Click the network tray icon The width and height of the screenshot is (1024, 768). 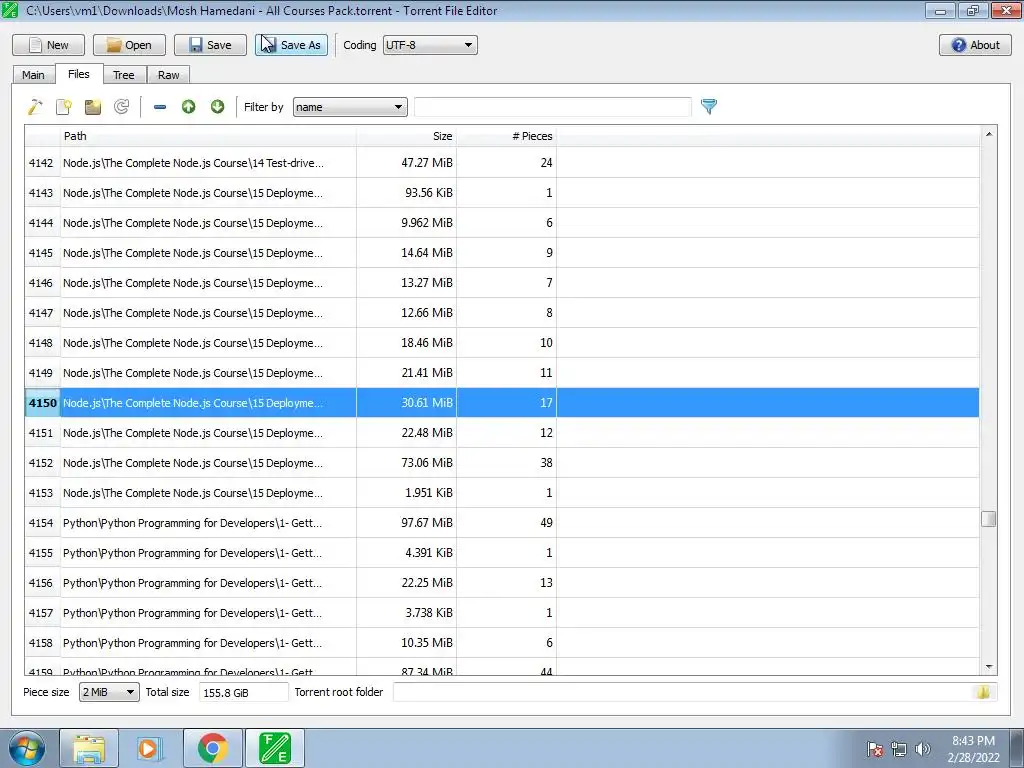pos(899,749)
